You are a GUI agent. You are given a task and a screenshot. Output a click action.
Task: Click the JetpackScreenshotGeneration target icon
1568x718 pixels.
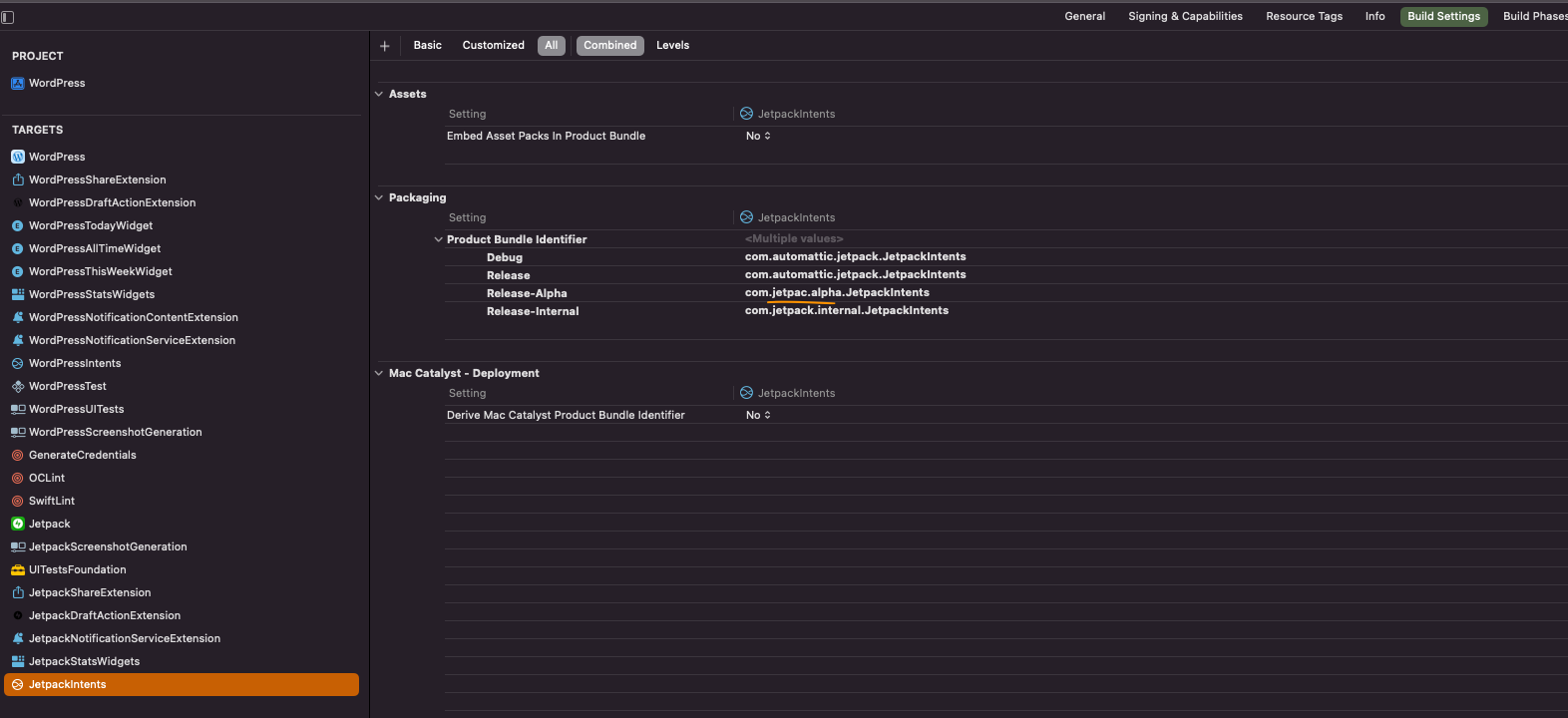[x=18, y=546]
